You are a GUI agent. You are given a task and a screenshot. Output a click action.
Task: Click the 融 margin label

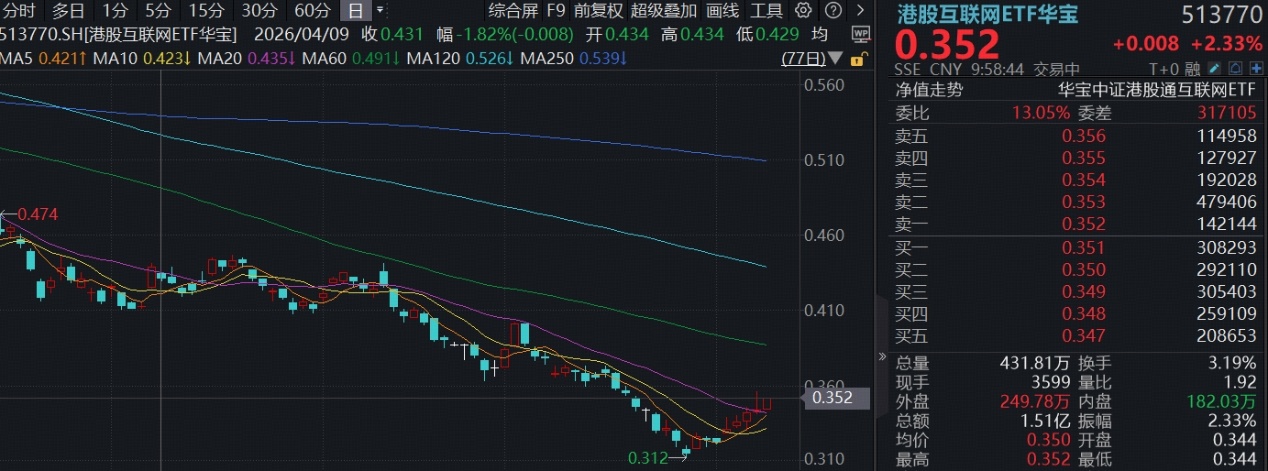[1192, 69]
